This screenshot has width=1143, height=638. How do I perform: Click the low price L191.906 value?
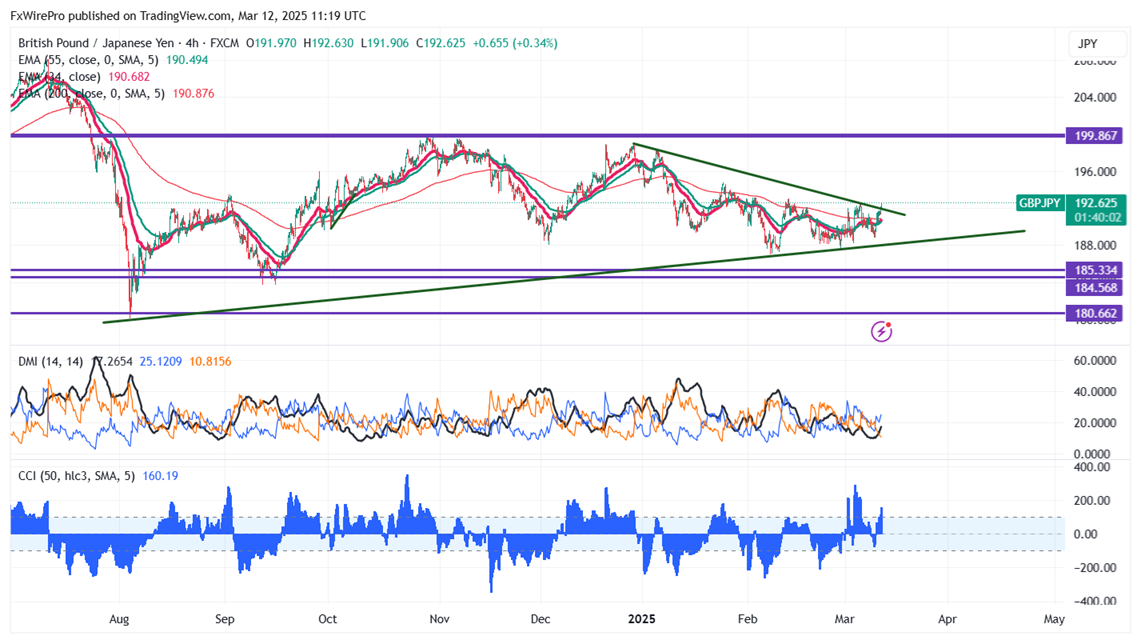click(x=385, y=43)
